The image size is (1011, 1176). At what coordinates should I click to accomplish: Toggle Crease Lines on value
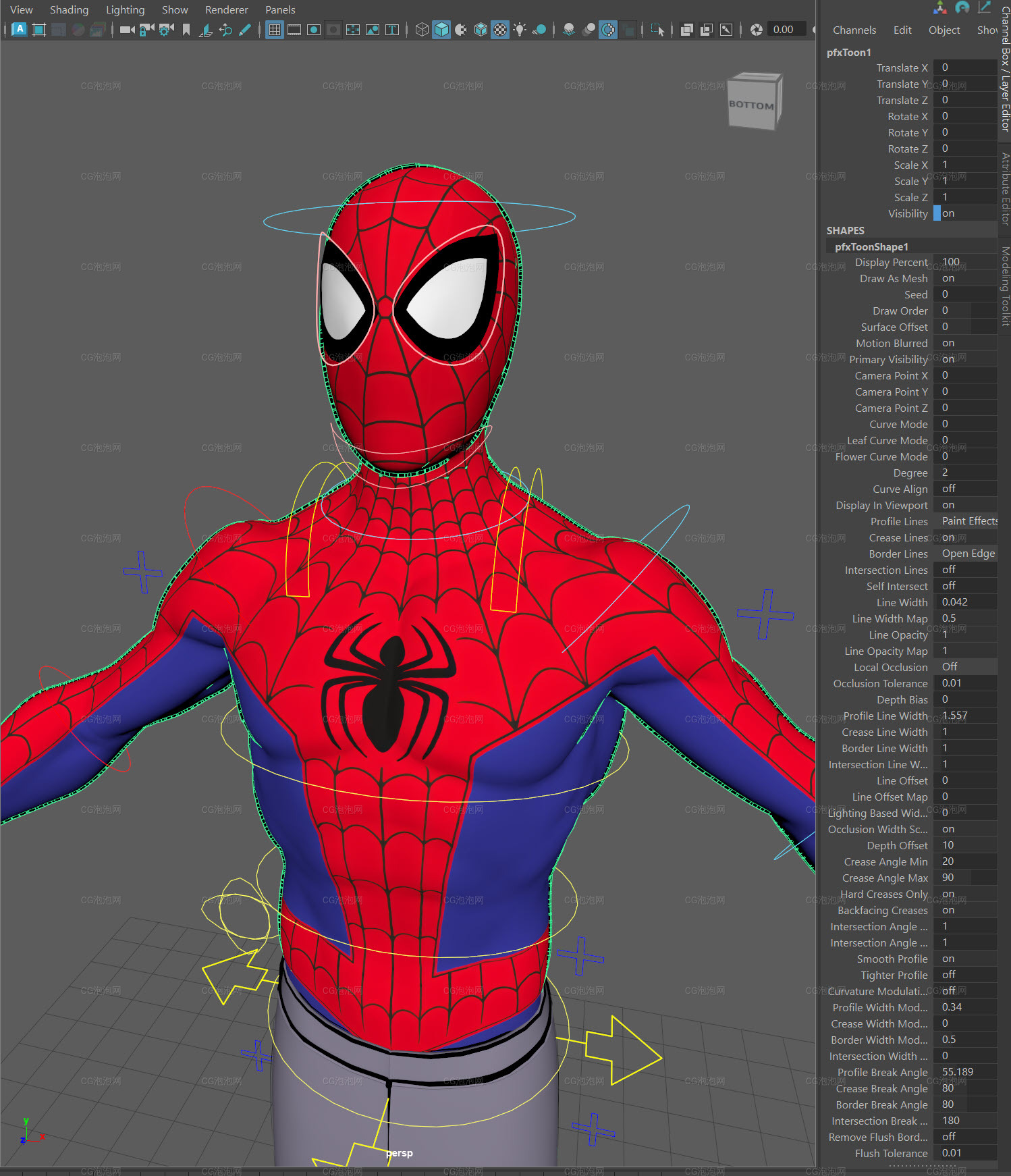(x=965, y=537)
